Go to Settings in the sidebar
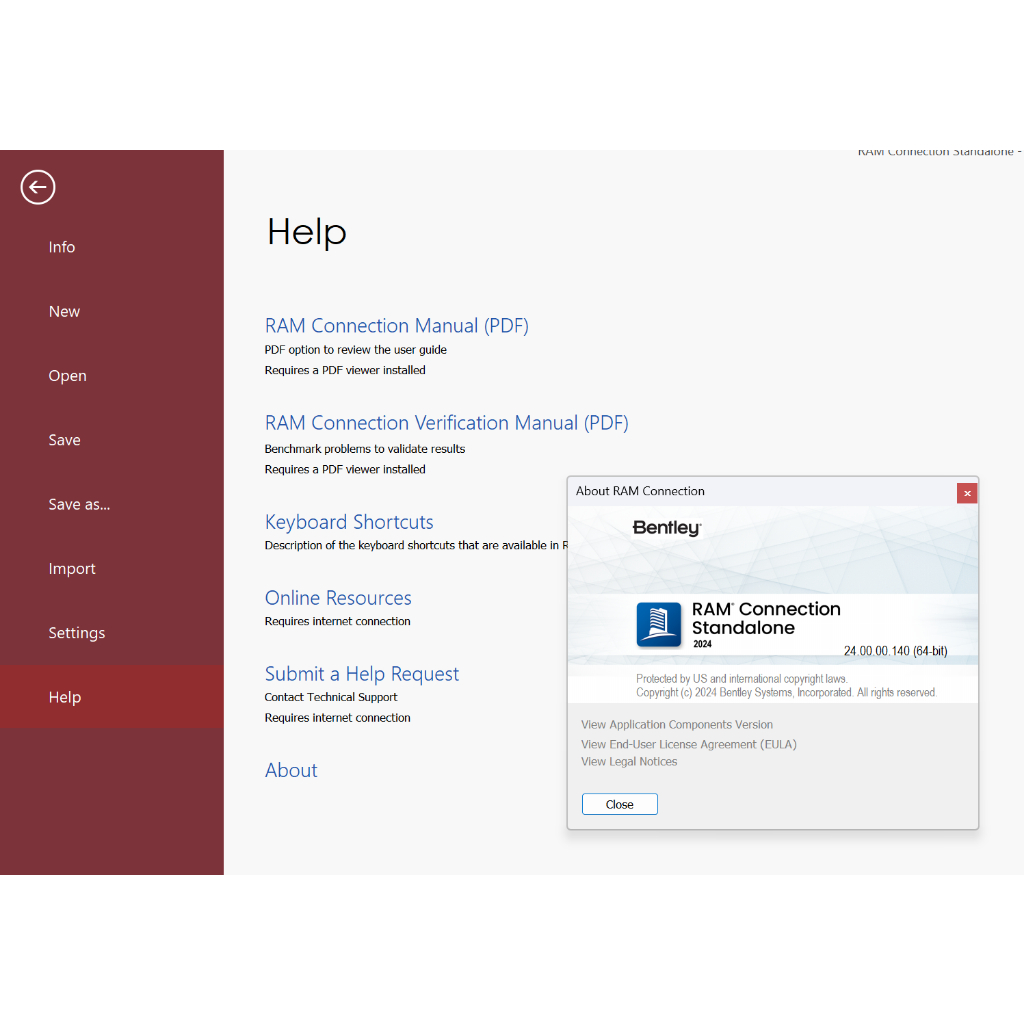The image size is (1024, 1024). point(76,633)
